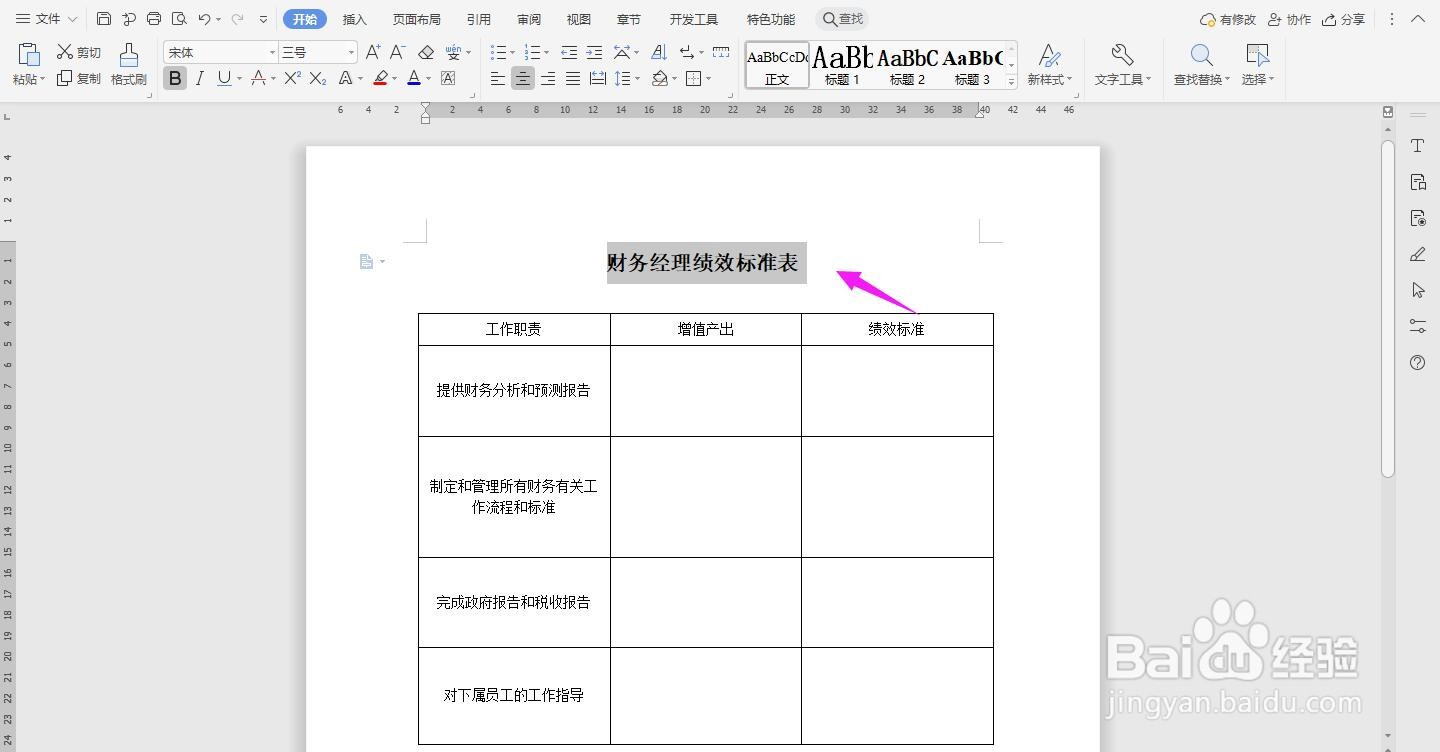The image size is (1440, 752).
Task: Click the Decrease Indent icon
Action: 569,52
